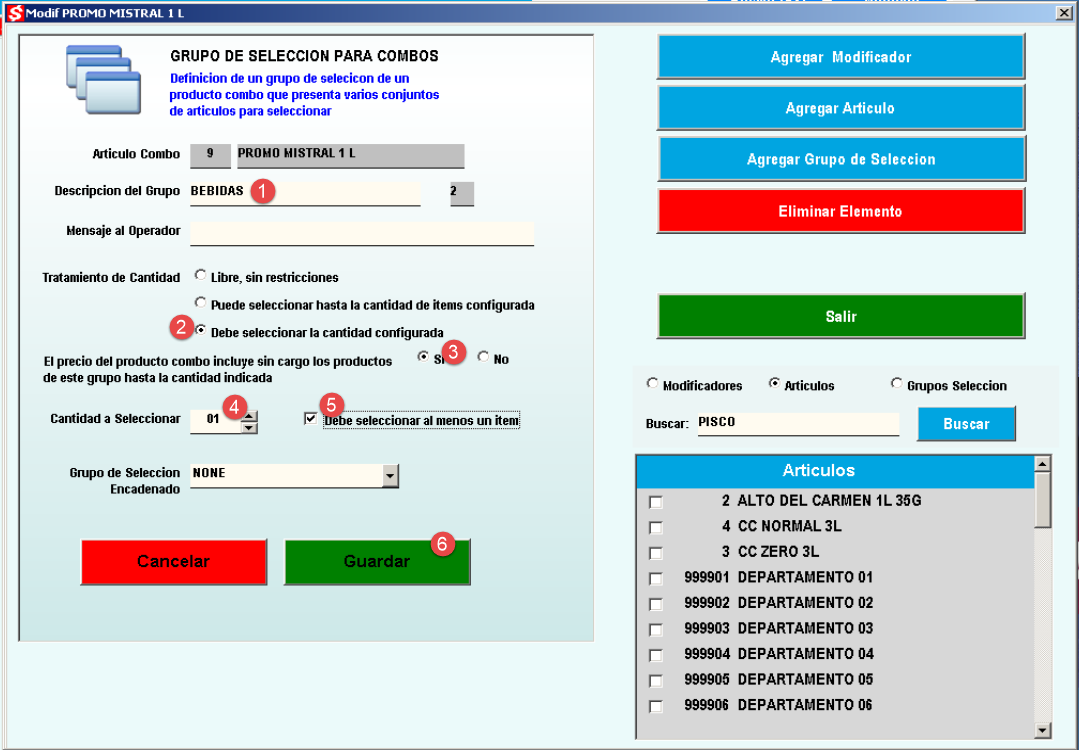Check the box for DEPARTAMENTO 06
The height and width of the screenshot is (750, 1079).
[x=656, y=706]
